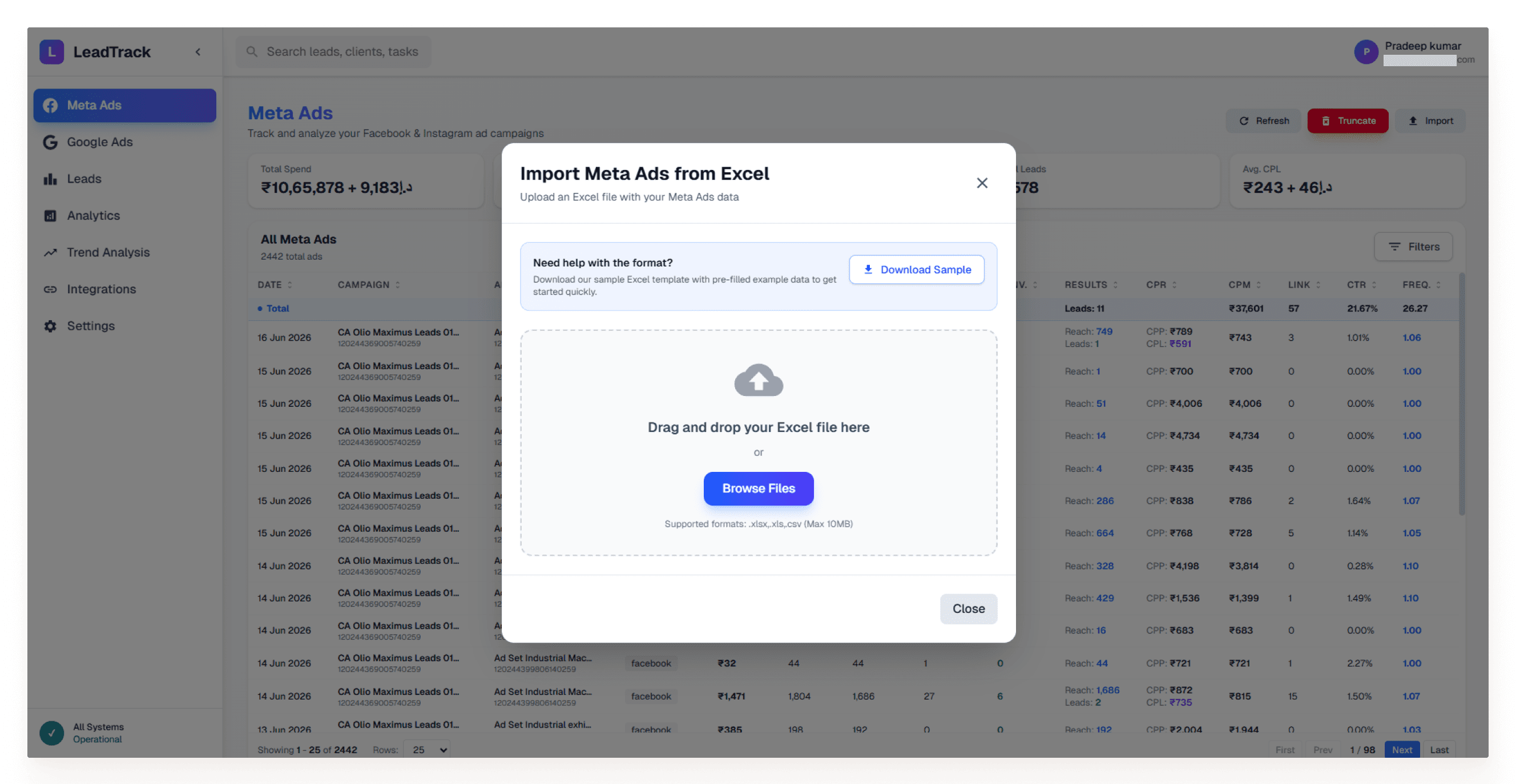Viewport: 1516px width, 784px height.
Task: Click the LeadTrack logo icon
Action: (x=52, y=52)
